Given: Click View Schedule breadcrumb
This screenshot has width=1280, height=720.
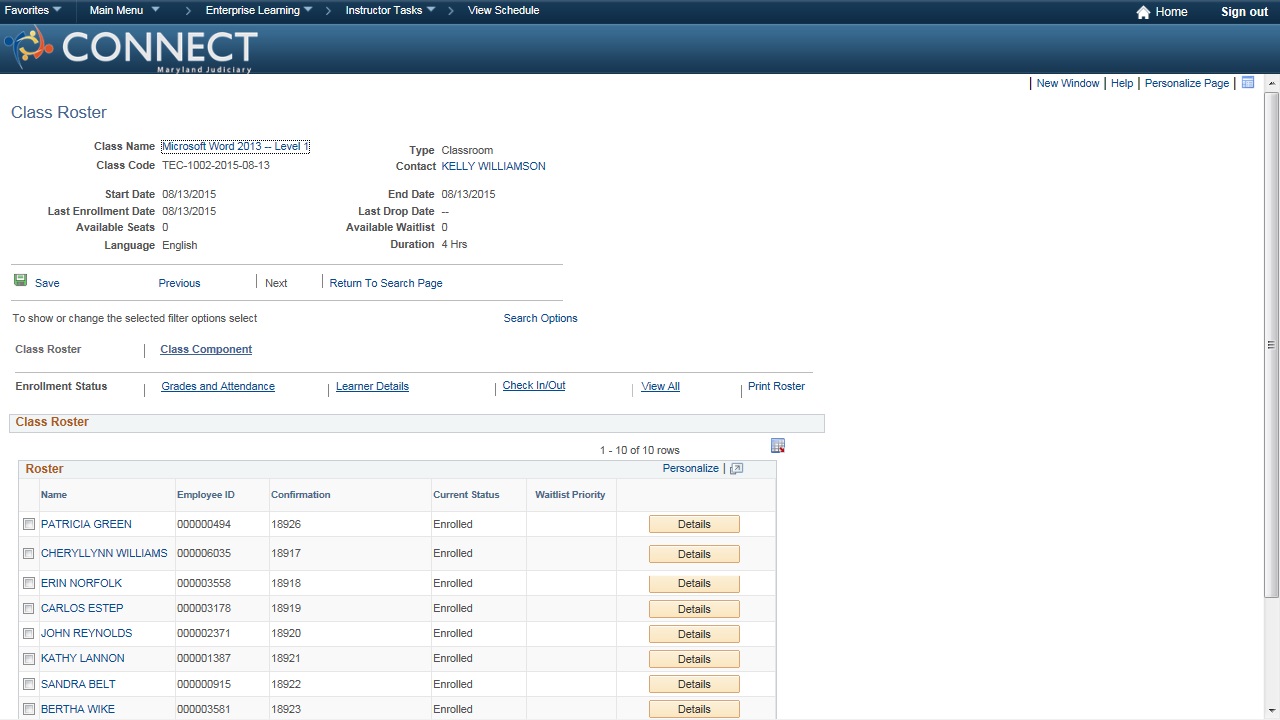Looking at the screenshot, I should coord(503,10).
